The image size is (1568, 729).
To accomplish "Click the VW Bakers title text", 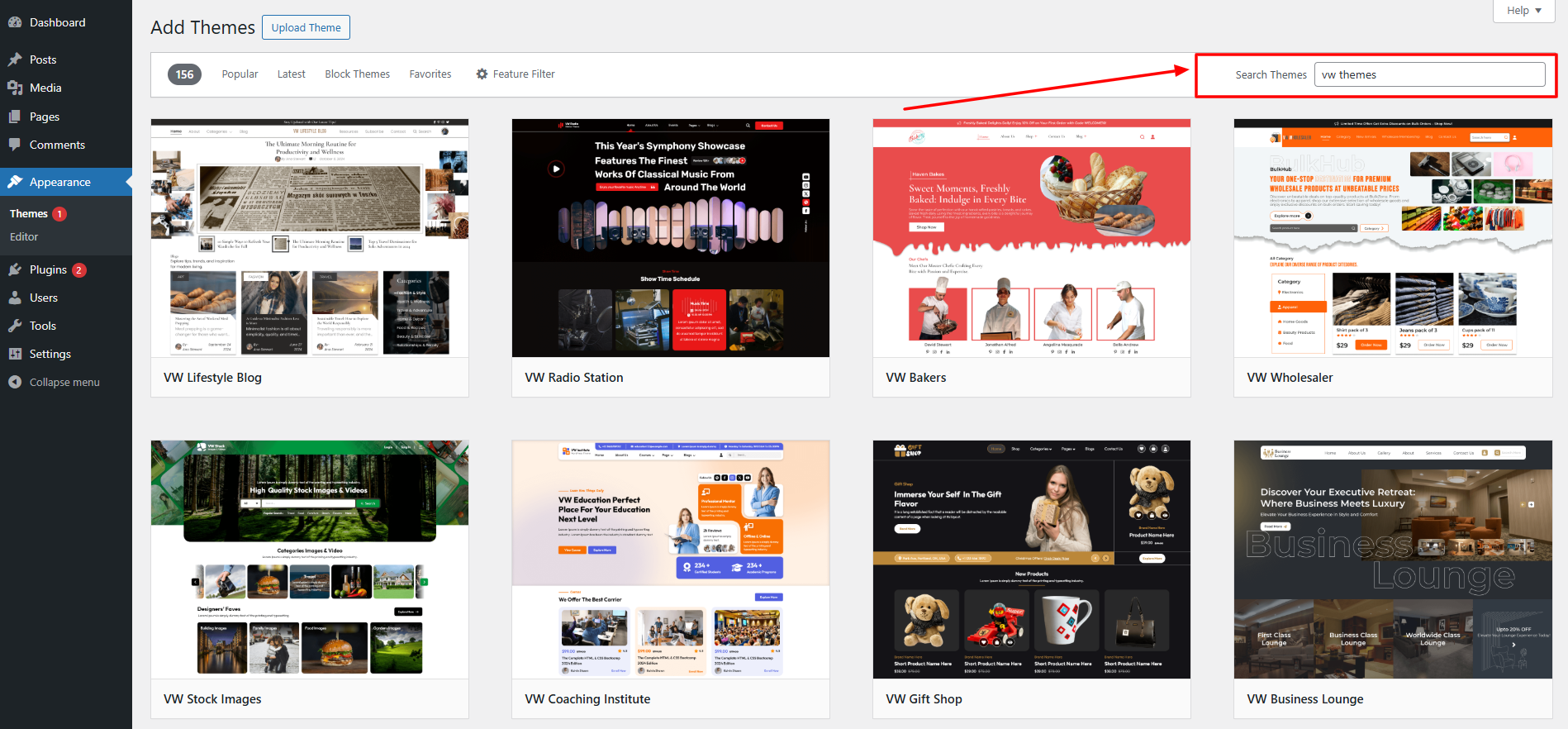I will click(916, 378).
